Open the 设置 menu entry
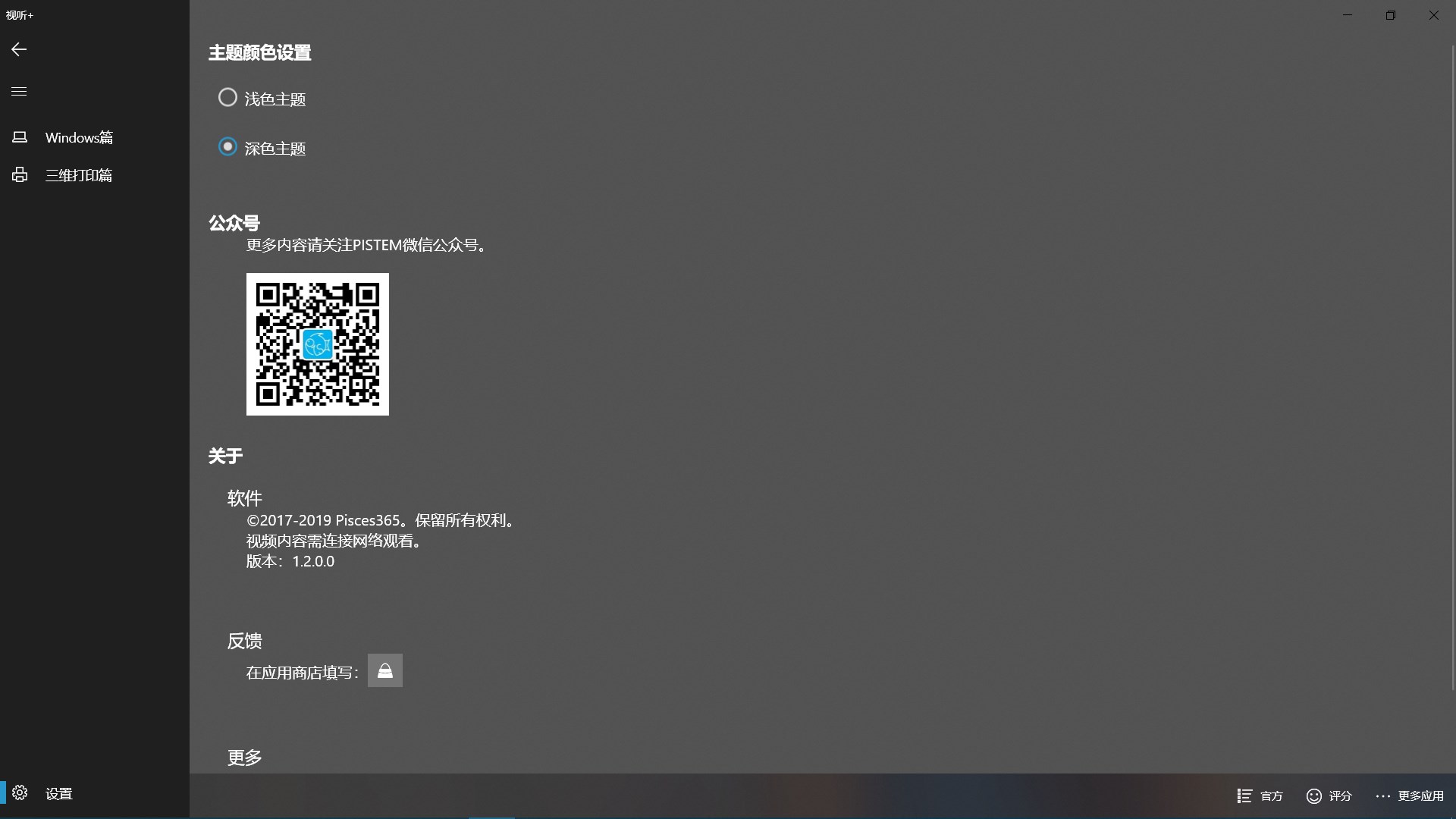The width and height of the screenshot is (1456, 819). pos(58,794)
